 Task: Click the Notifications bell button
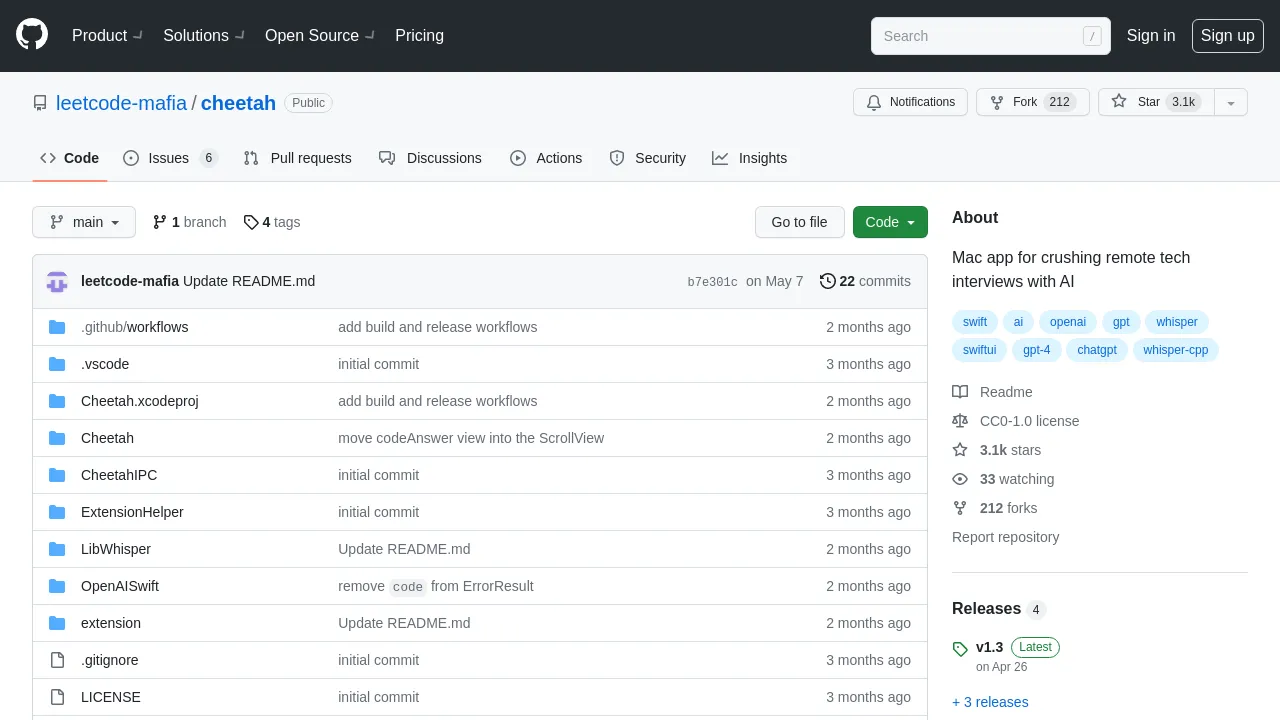point(910,102)
